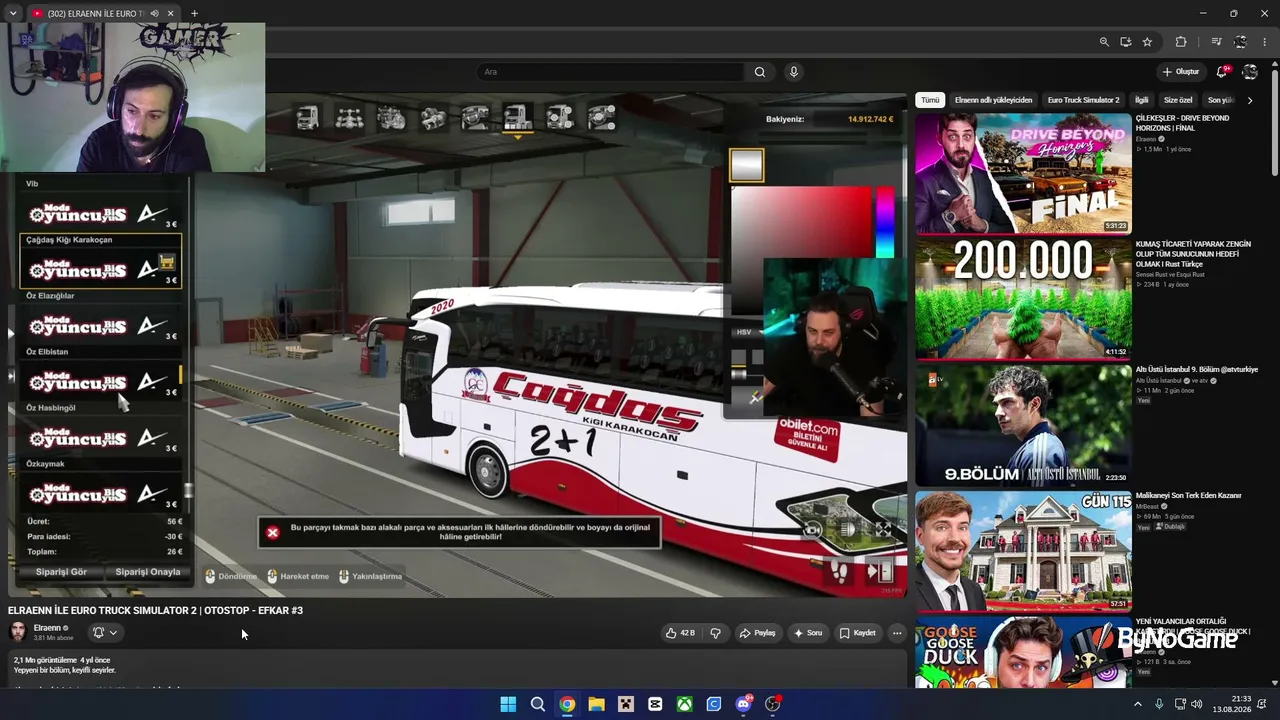Select the 'Özkaymak' skin in the video

101,486
